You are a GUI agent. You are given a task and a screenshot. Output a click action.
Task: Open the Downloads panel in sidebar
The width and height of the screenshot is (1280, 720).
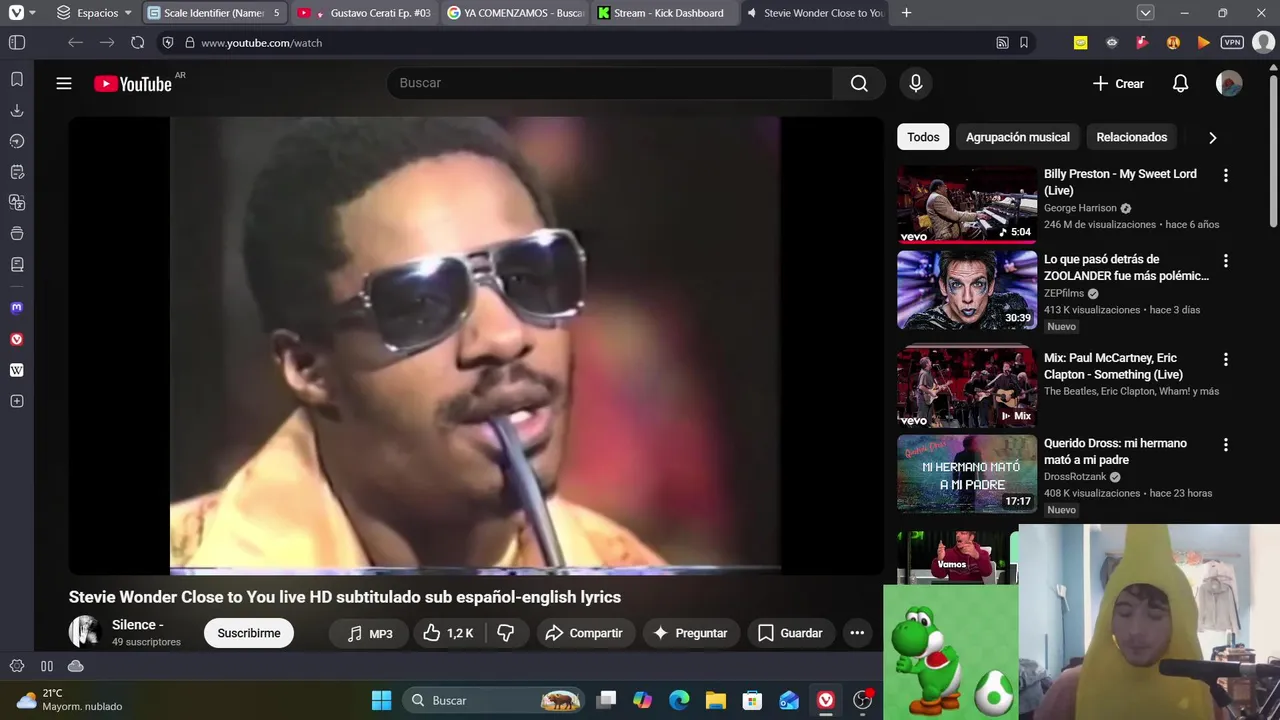[17, 110]
